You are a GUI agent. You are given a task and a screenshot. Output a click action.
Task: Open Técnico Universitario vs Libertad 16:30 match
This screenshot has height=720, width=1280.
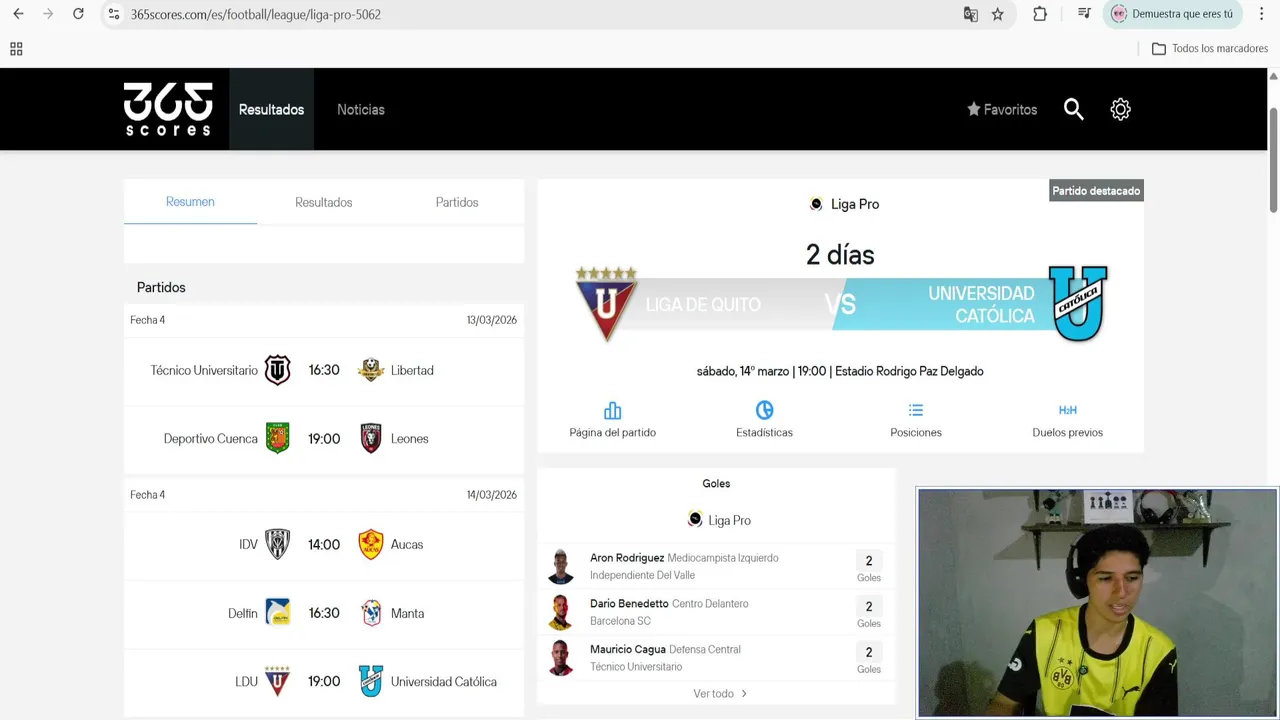click(x=324, y=371)
